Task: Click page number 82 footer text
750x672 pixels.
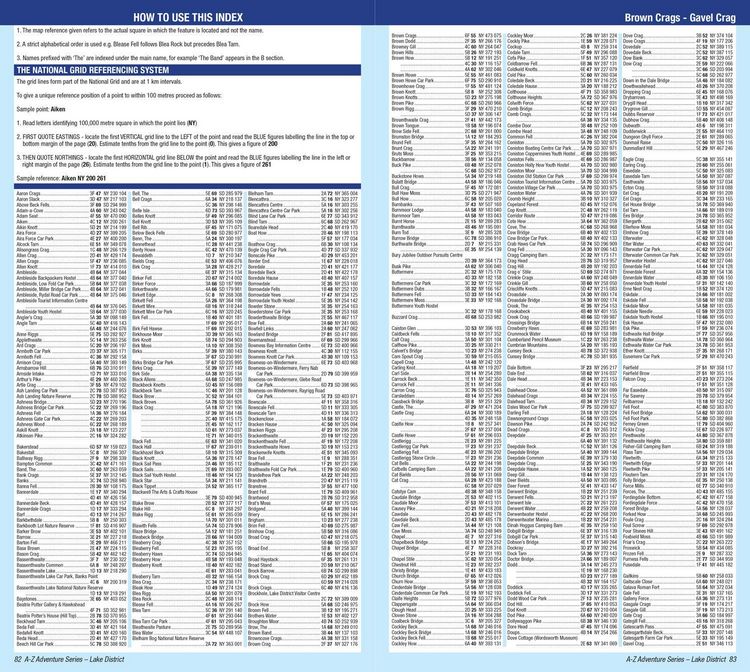Action: pos(69,659)
